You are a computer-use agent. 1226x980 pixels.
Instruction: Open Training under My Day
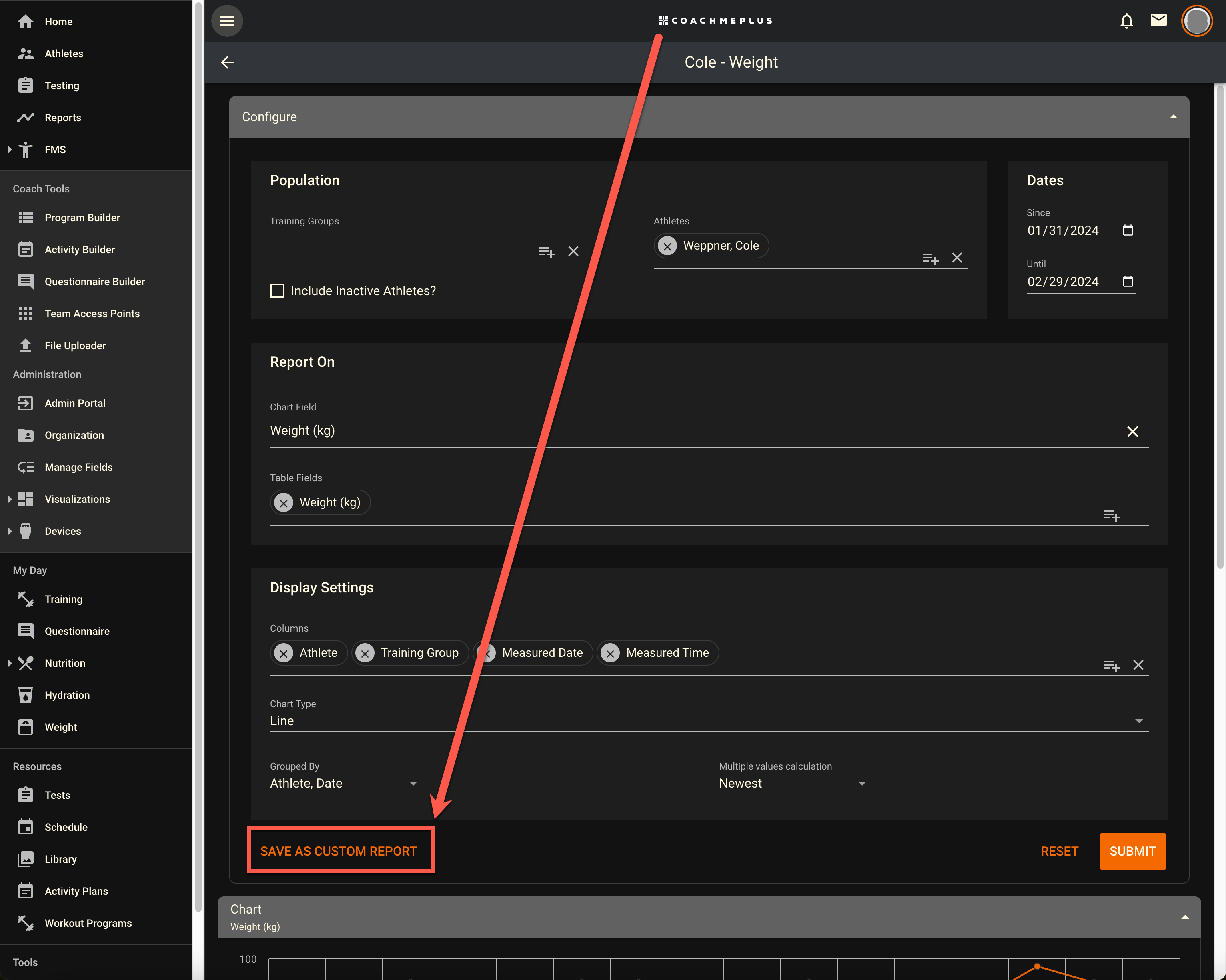pos(96,599)
